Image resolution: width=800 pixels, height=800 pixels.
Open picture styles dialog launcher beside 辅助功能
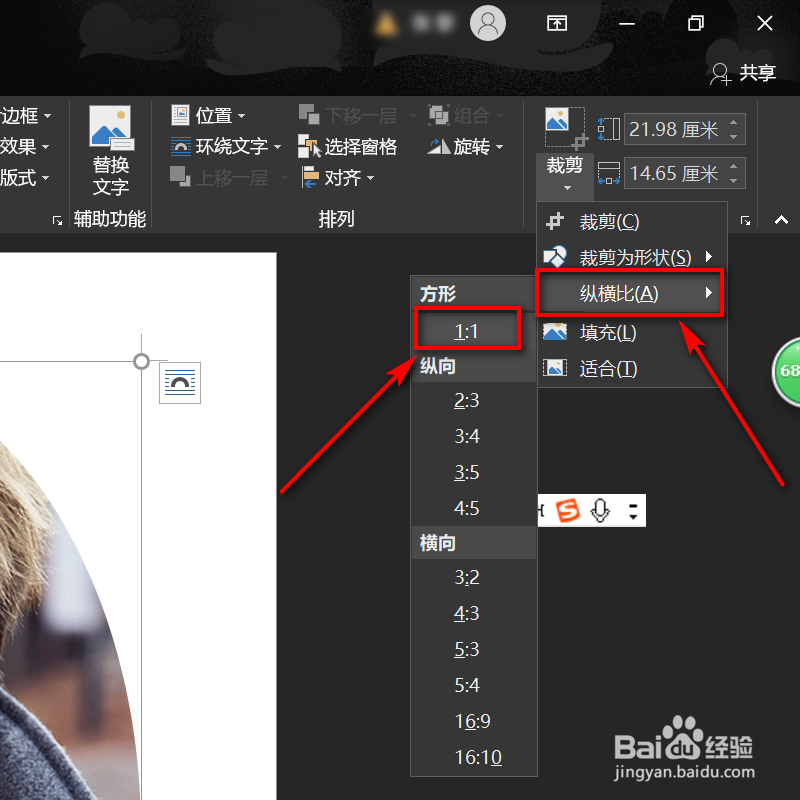tap(57, 220)
